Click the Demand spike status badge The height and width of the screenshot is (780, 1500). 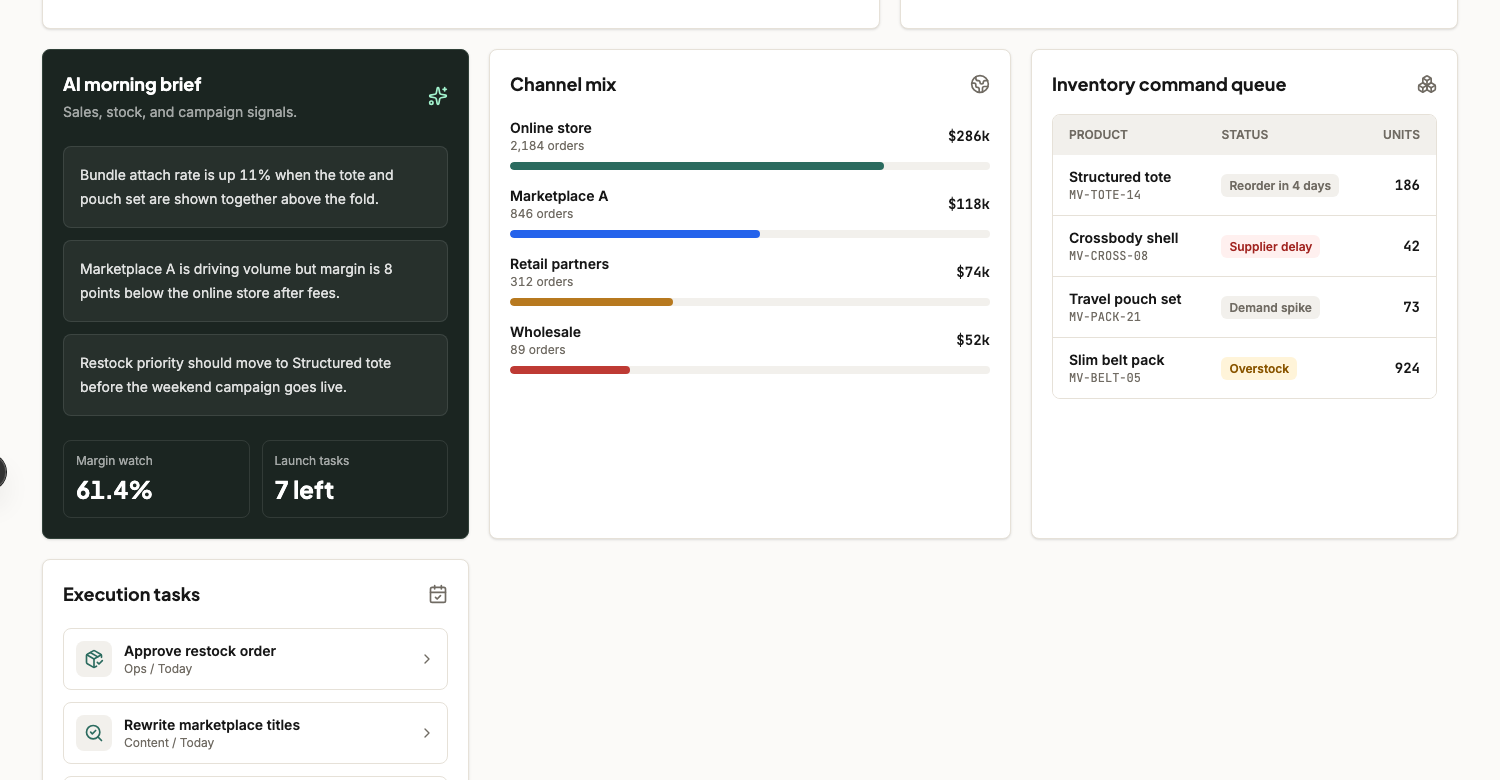(x=1270, y=307)
